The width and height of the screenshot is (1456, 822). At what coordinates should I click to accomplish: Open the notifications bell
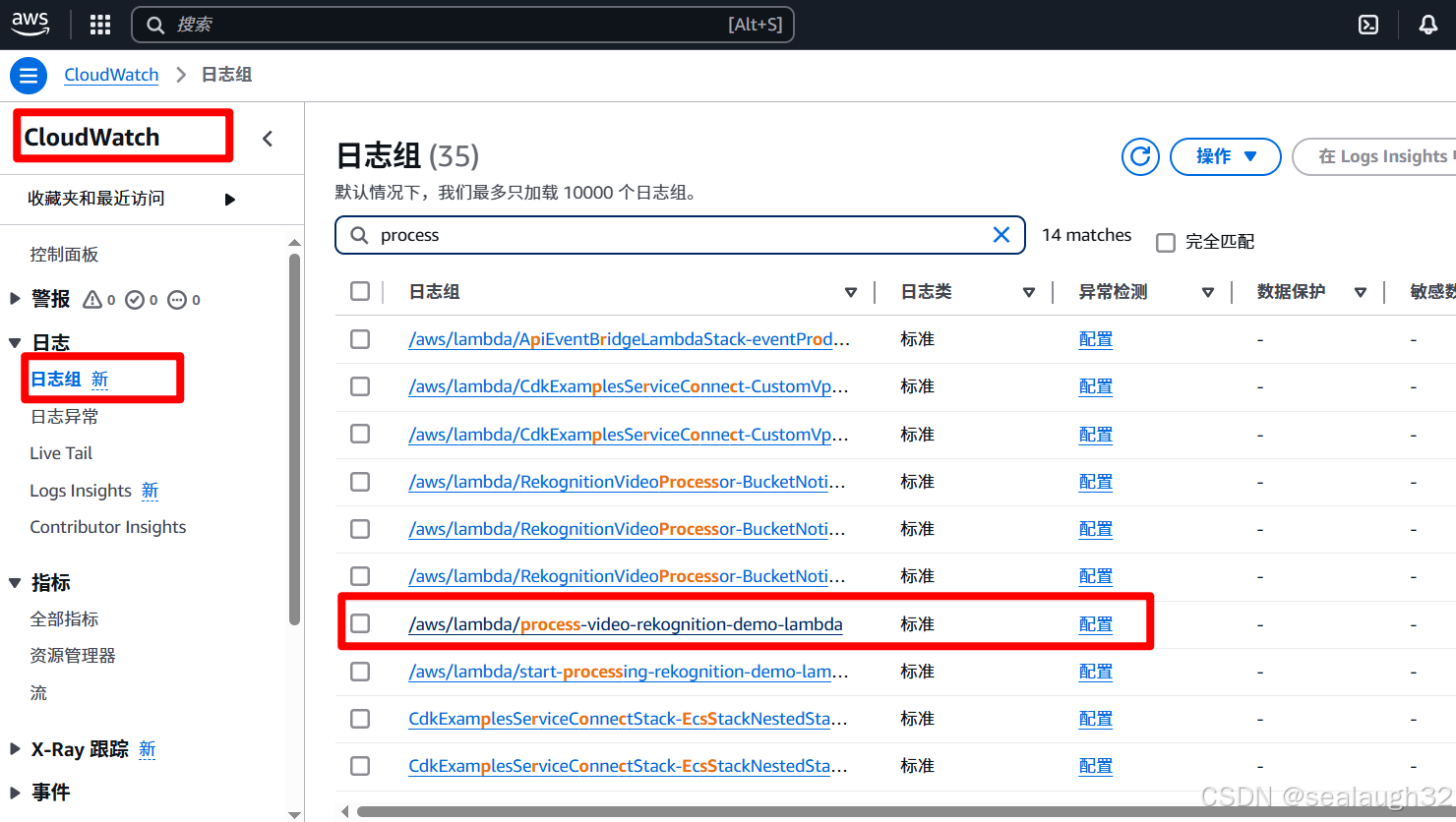click(1428, 25)
